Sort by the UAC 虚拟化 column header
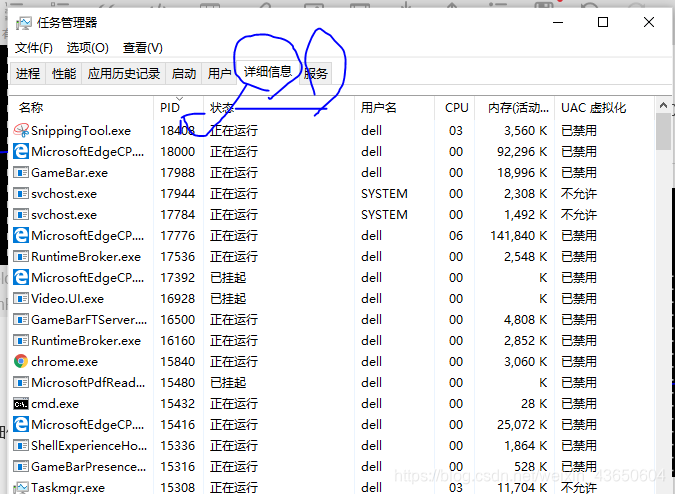This screenshot has width=675, height=494. tap(604, 108)
